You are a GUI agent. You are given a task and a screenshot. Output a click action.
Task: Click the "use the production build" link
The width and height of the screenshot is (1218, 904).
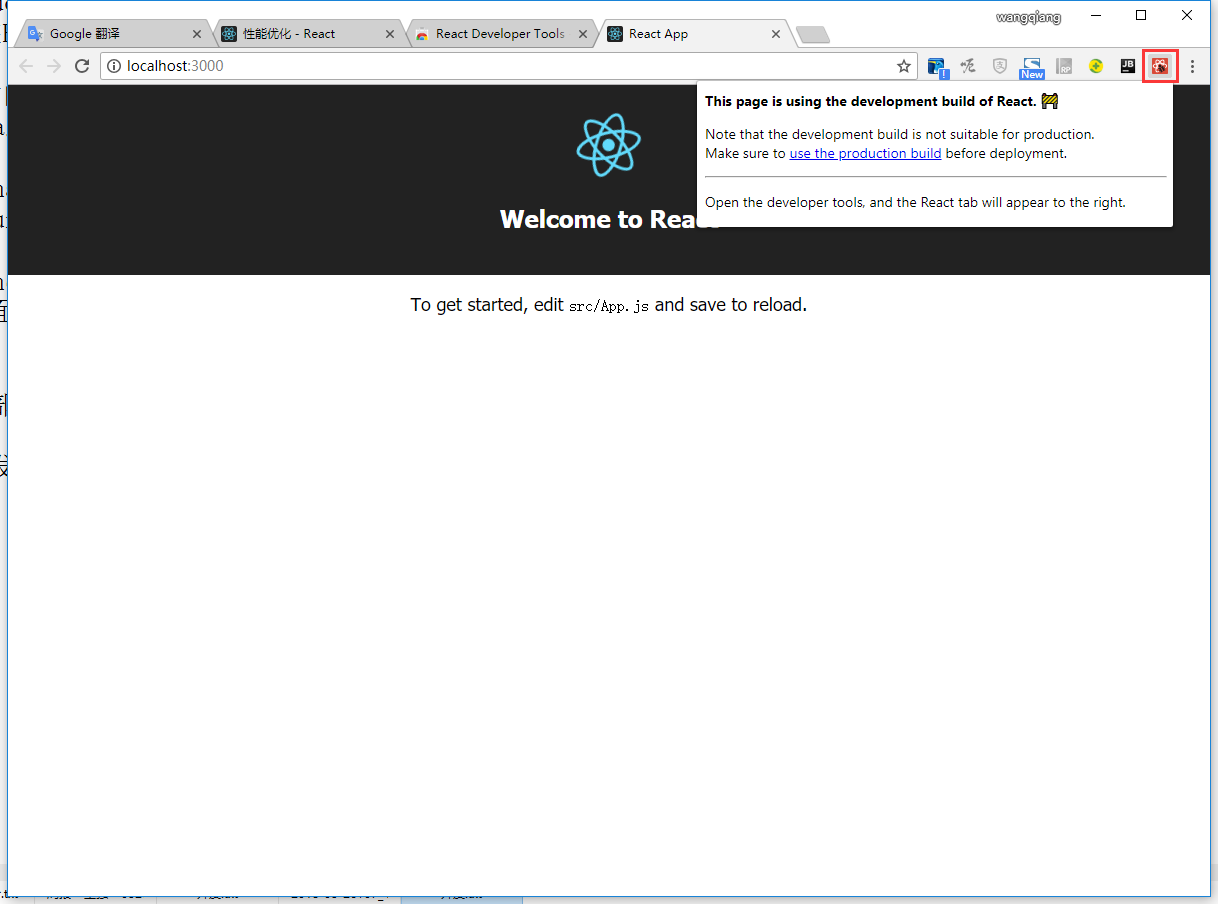click(865, 153)
